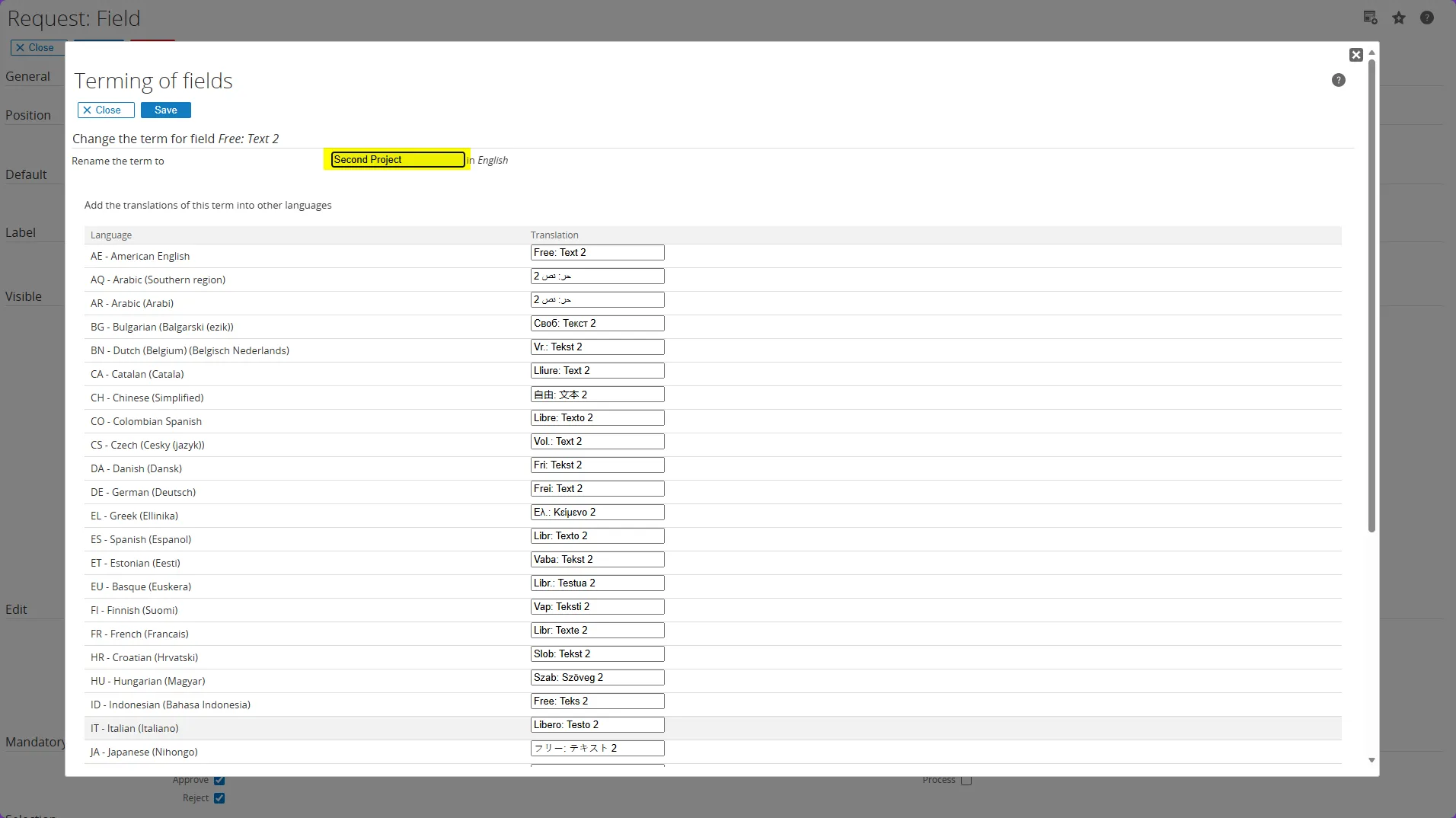Image resolution: width=1456 pixels, height=818 pixels.
Task: Select the Italian (Italiano) translation field
Action: 597,725
